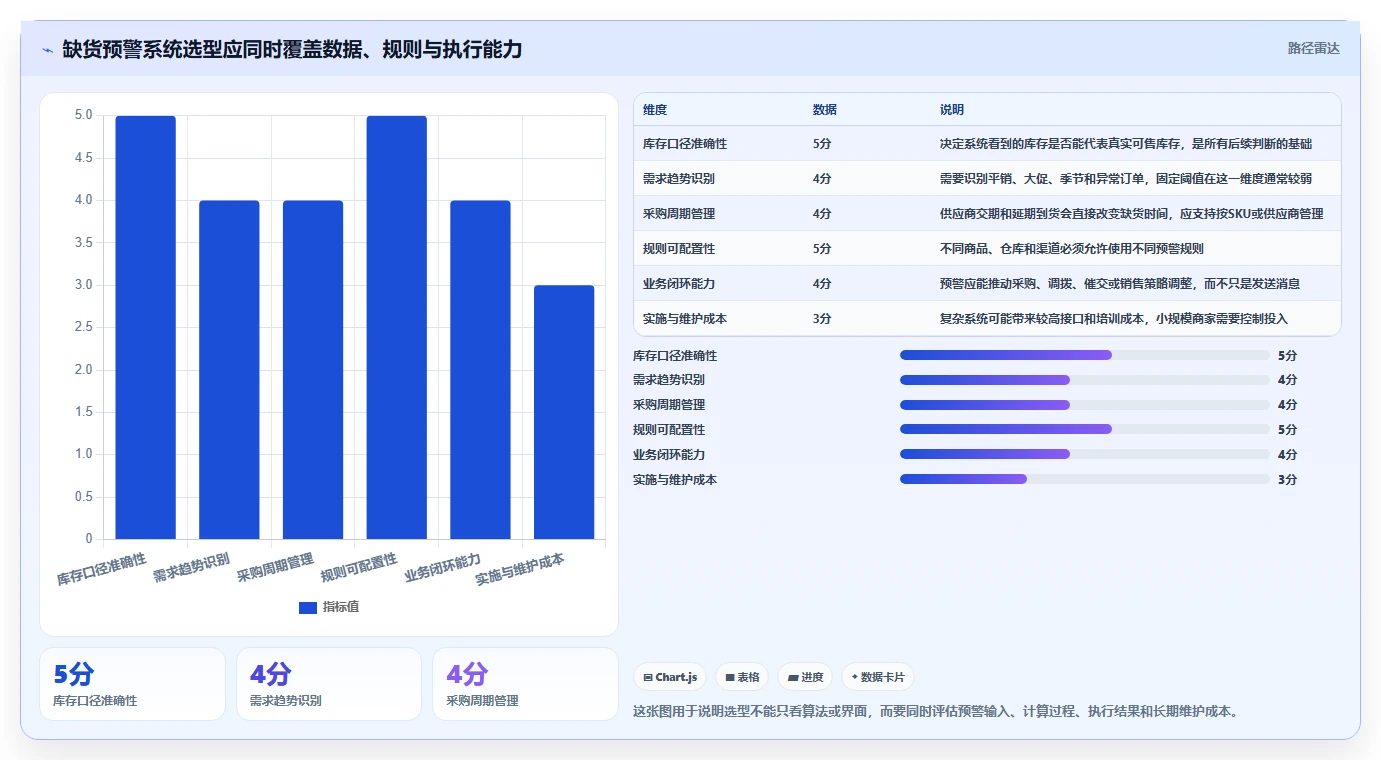Screen dimensions: 1381x760
Task: Click the description starting 需要识别平销
Action: [1126, 179]
